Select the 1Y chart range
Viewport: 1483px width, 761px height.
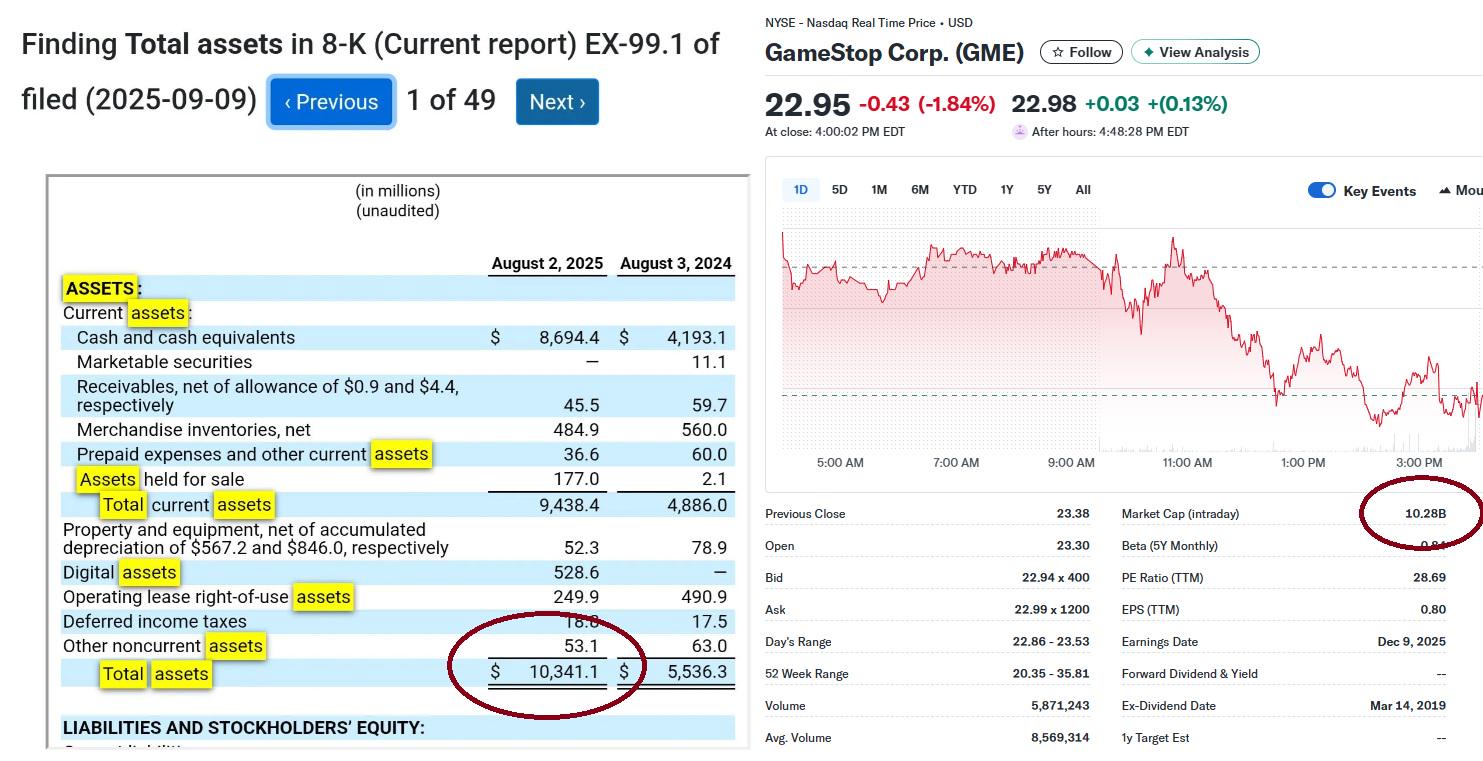pyautogui.click(x=1007, y=190)
